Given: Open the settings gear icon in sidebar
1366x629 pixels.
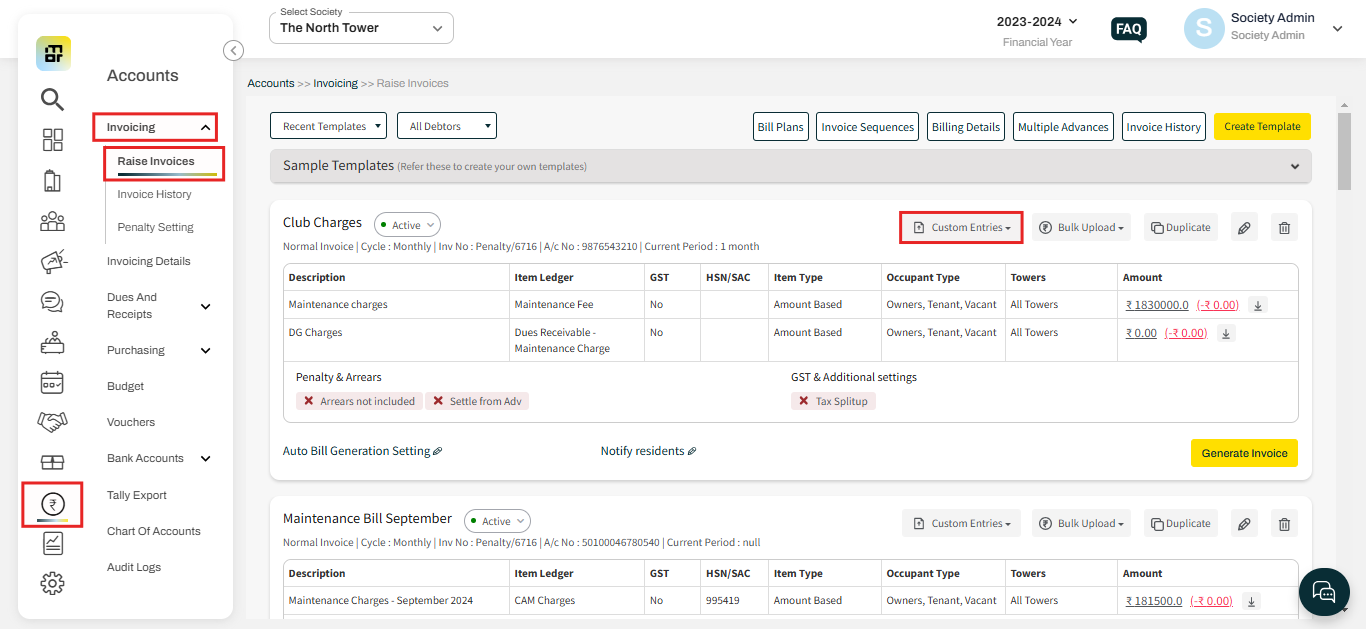Looking at the screenshot, I should (x=52, y=583).
